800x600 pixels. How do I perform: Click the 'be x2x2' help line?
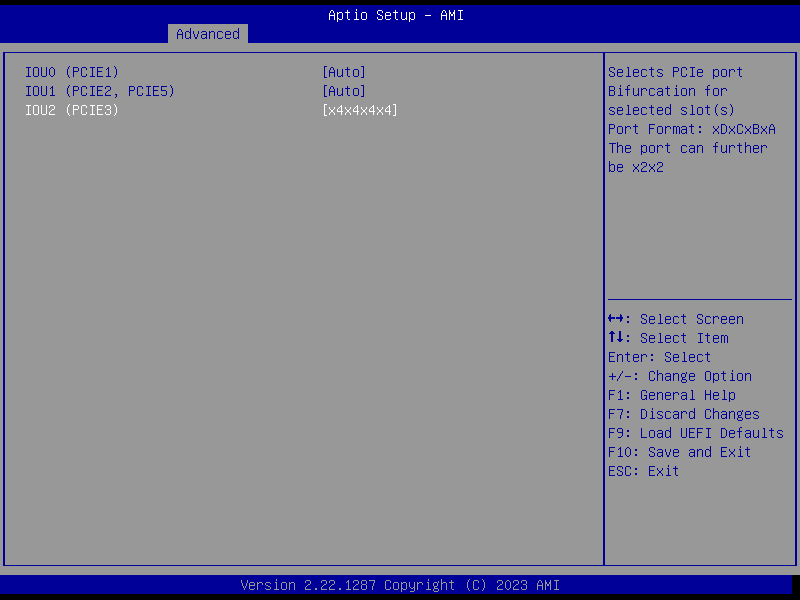(x=636, y=167)
